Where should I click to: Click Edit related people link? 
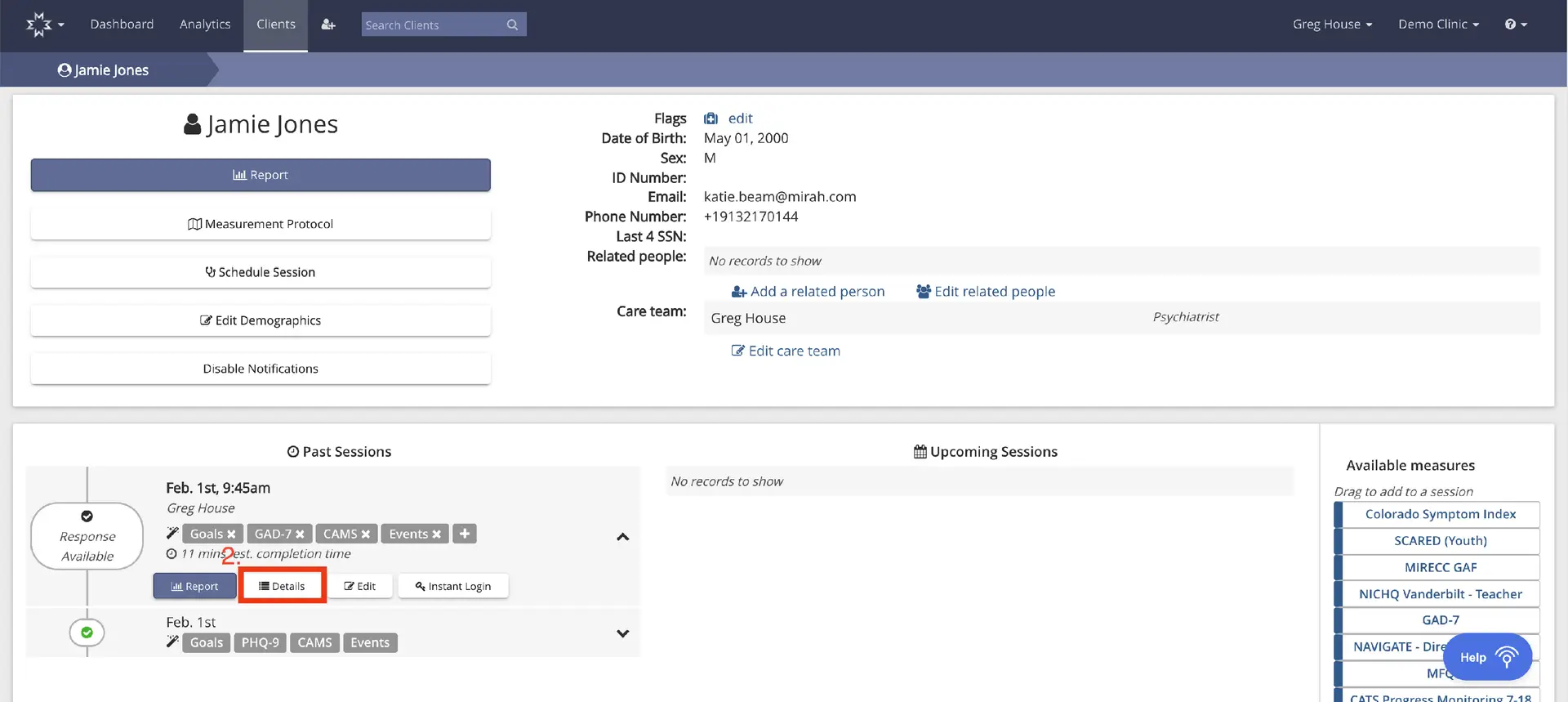[x=986, y=292]
